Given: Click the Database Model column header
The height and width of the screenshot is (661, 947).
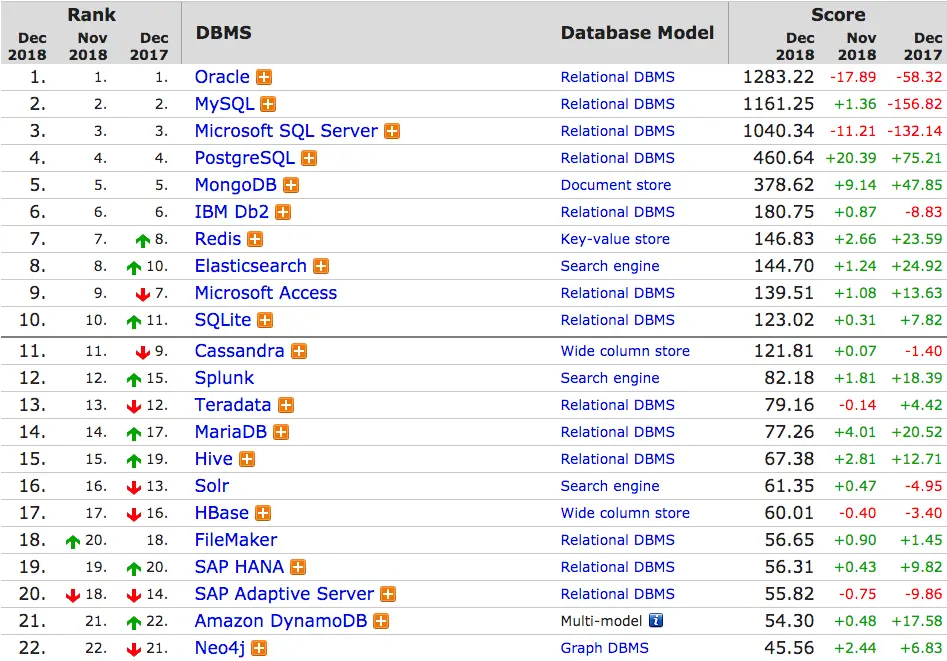Looking at the screenshot, I should click(x=637, y=33).
